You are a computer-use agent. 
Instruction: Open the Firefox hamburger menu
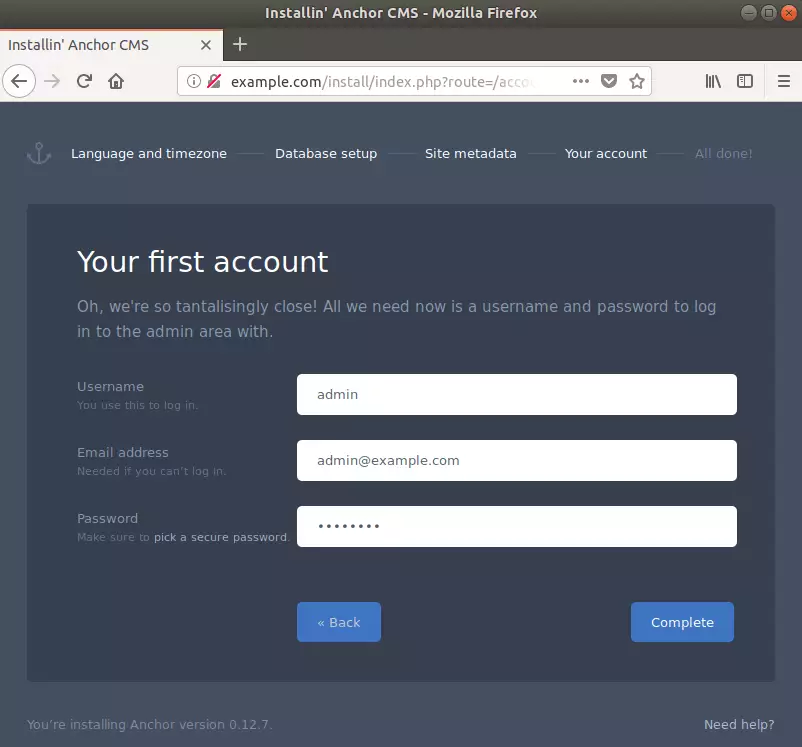tap(784, 81)
